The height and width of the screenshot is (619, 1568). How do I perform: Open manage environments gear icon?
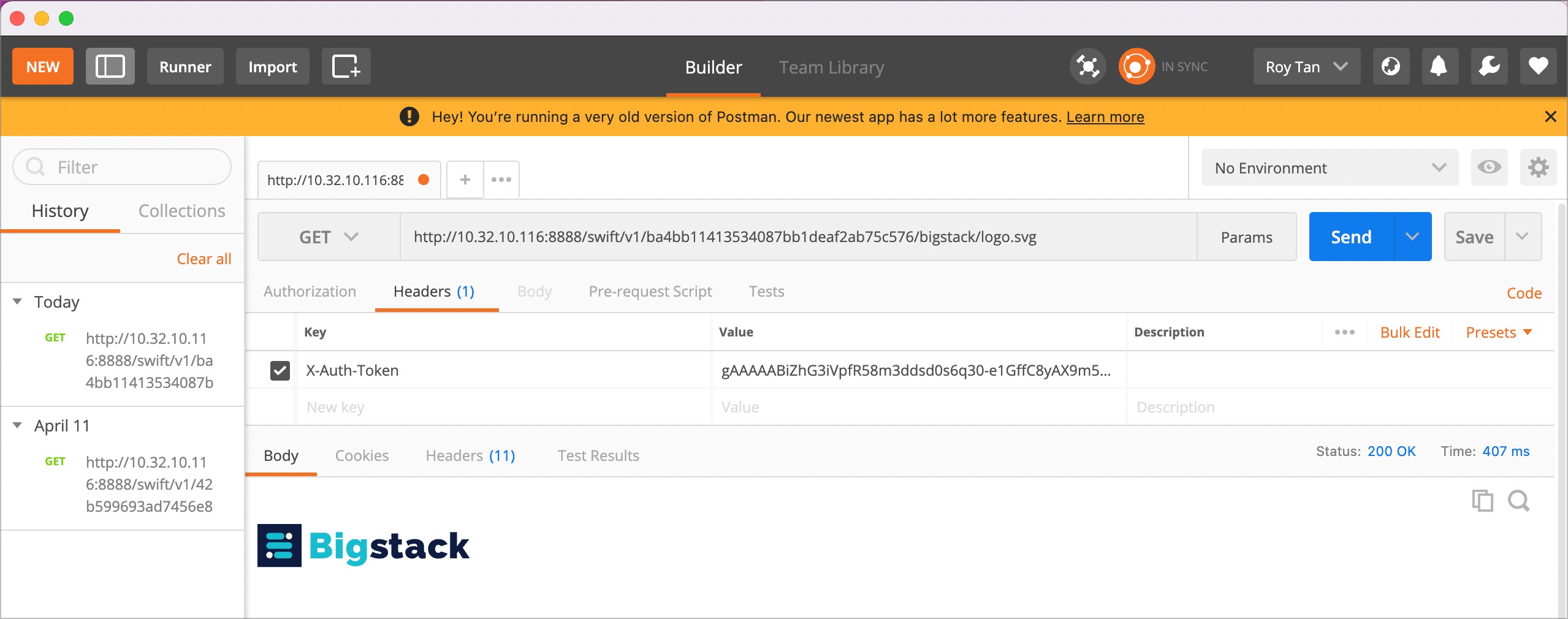click(x=1538, y=167)
